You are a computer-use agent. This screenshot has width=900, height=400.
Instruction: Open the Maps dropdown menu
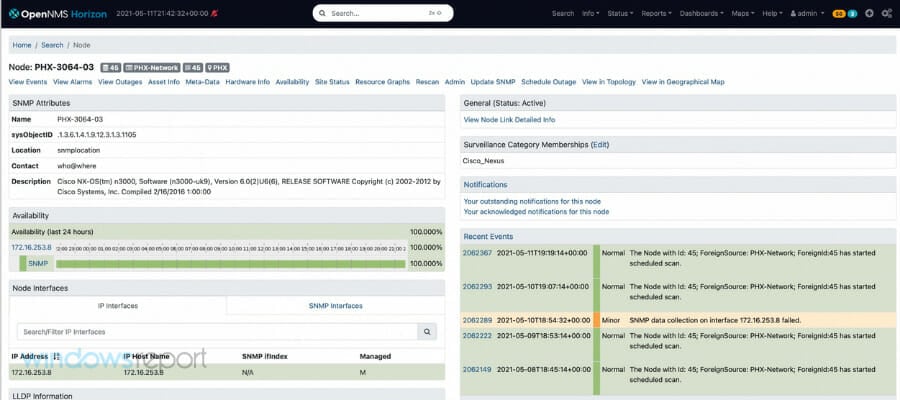[x=743, y=13]
